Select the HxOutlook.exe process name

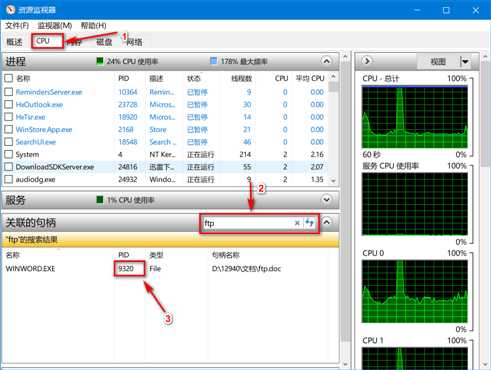[39, 104]
